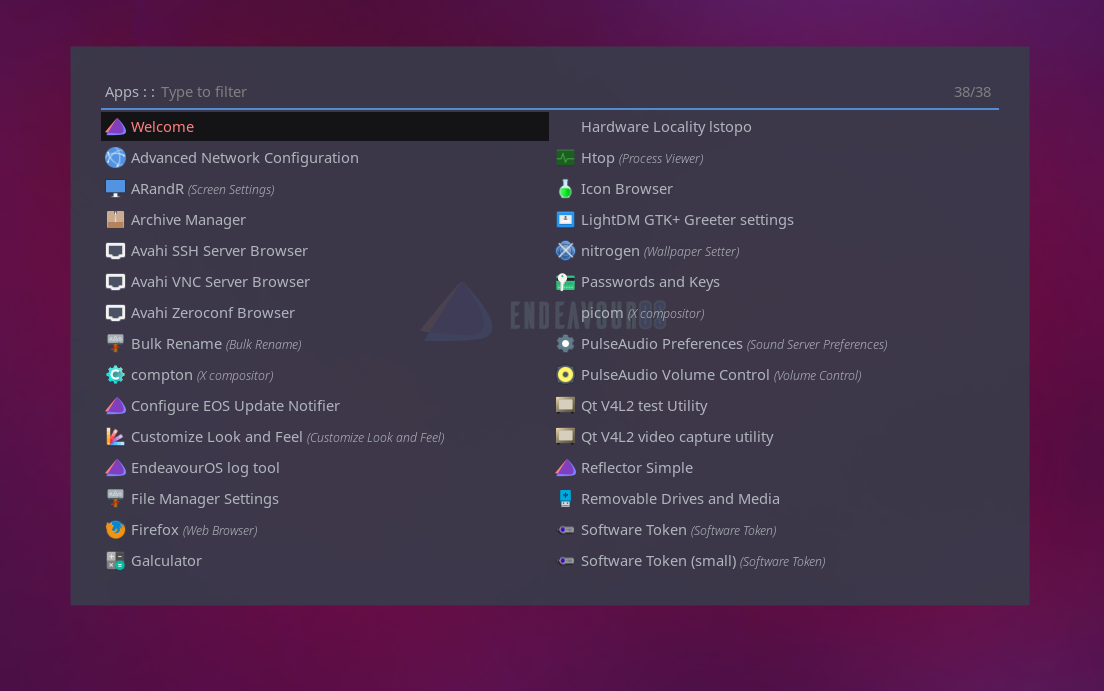Click the Avahi SSH Server Browser icon
The height and width of the screenshot is (691, 1104).
click(x=115, y=251)
